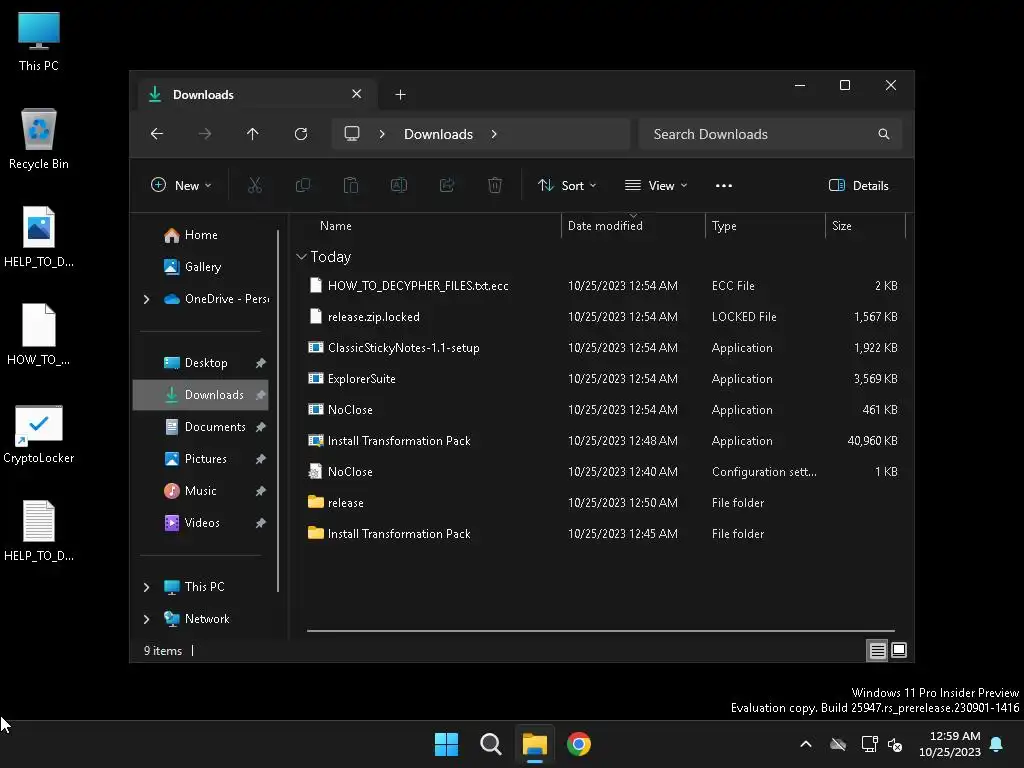Select Install Transformation Pack application, 40,960 KB
Image resolution: width=1024 pixels, height=768 pixels.
coord(601,441)
